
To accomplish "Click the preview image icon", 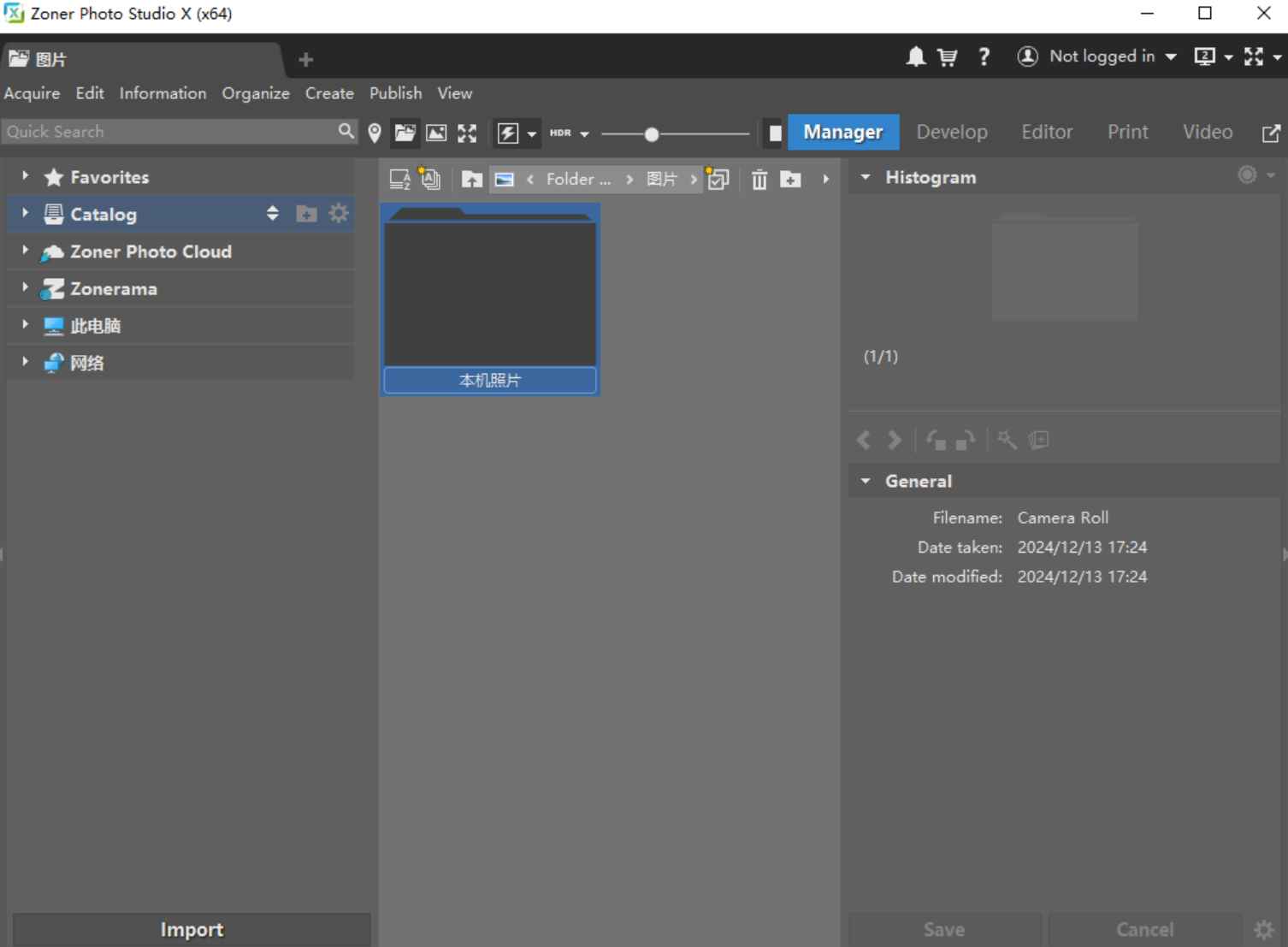I will pyautogui.click(x=437, y=132).
